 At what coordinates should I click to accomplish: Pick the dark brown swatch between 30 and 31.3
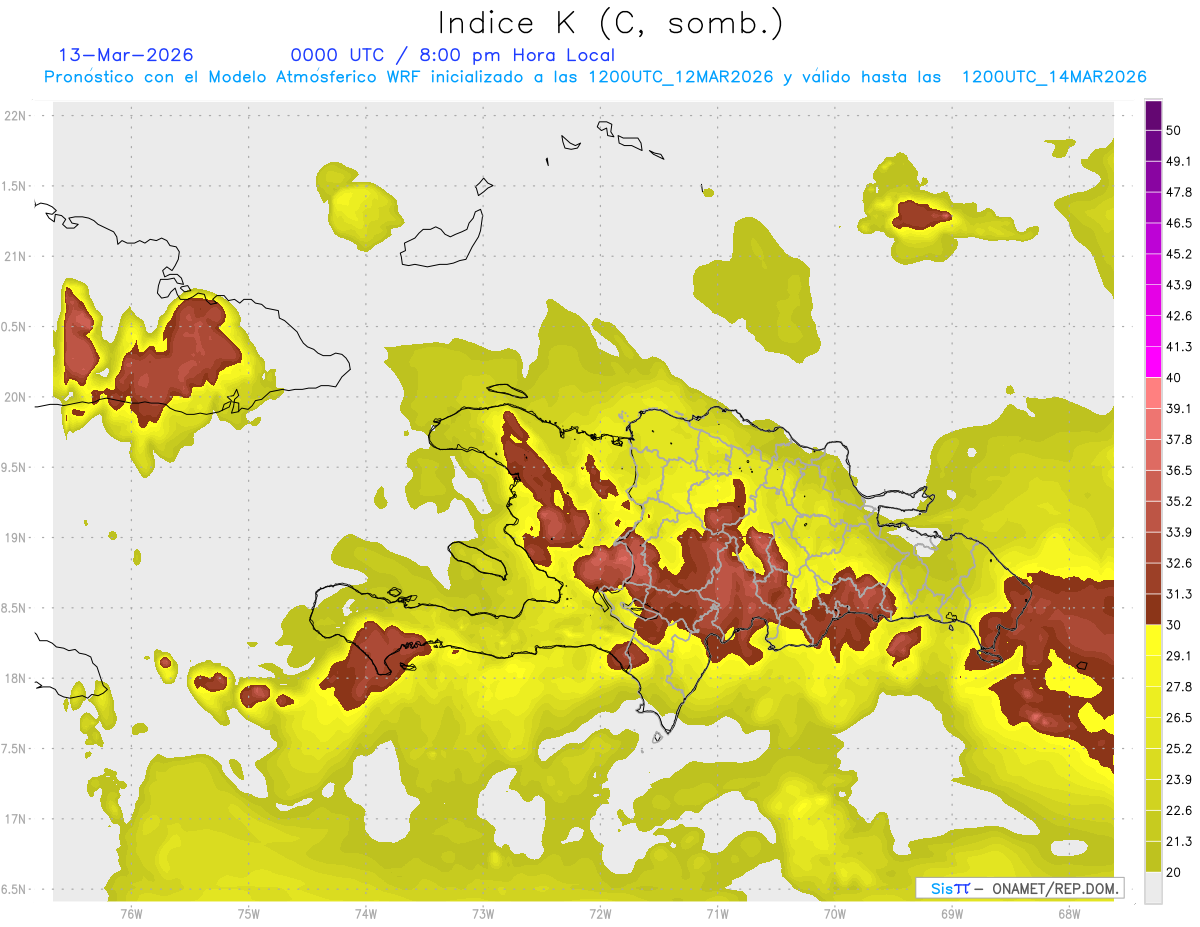(1153, 609)
